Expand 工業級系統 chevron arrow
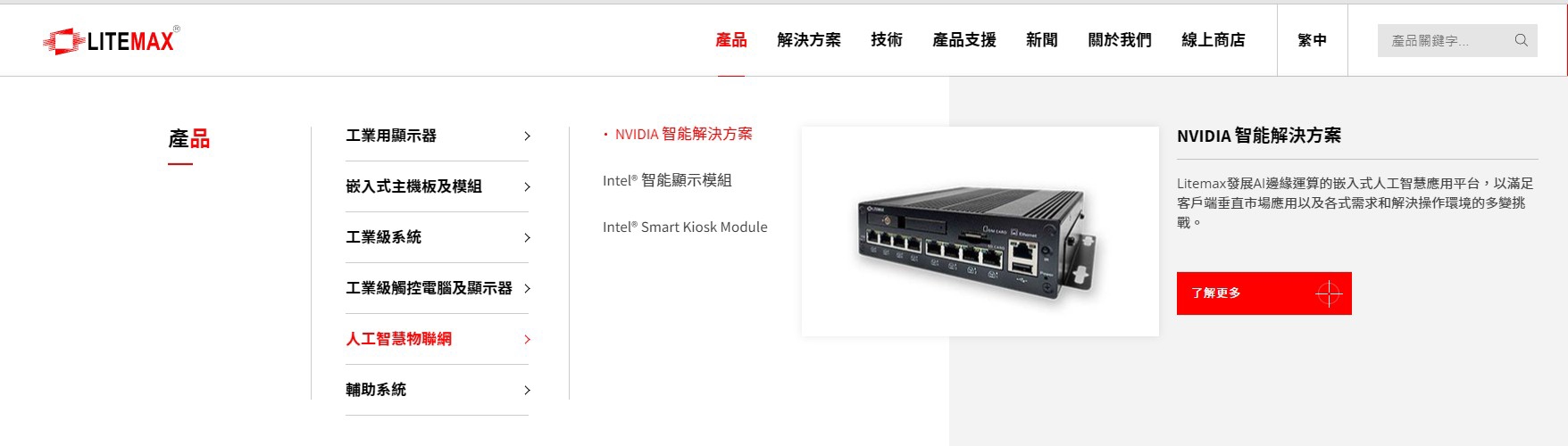The image size is (1568, 446). coord(527,238)
